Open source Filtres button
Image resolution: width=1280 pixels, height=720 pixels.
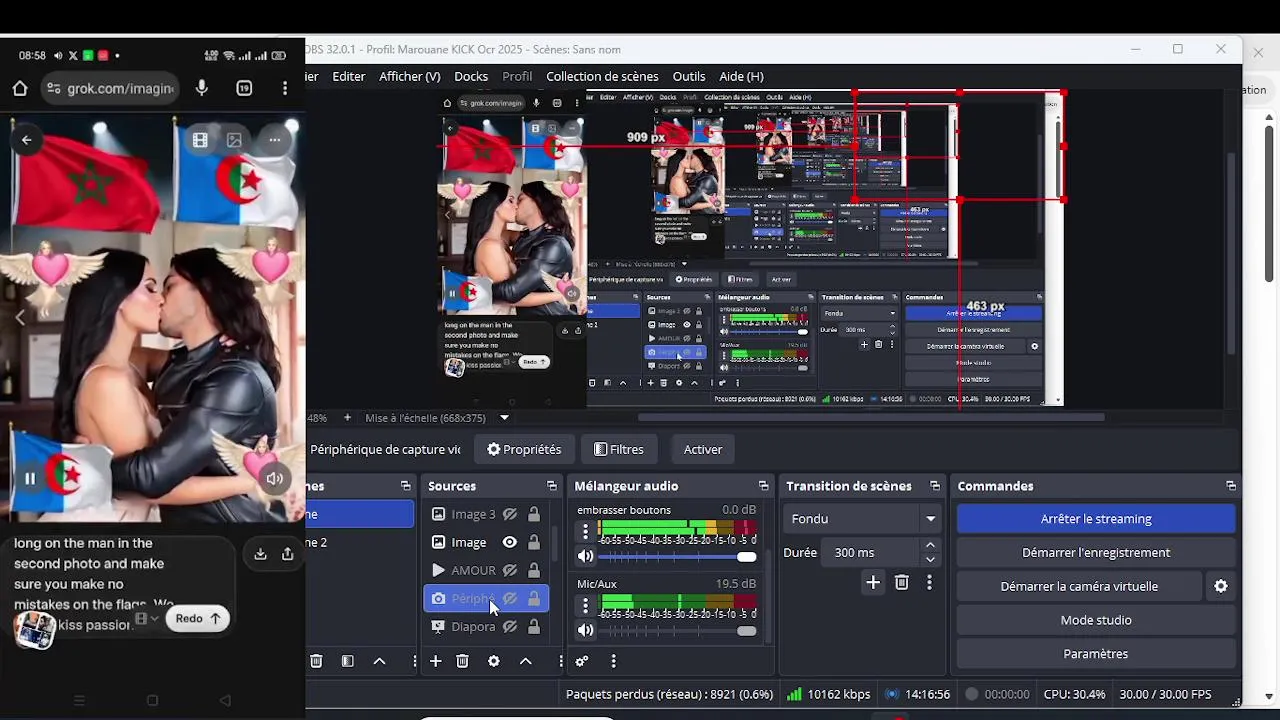[x=619, y=450]
